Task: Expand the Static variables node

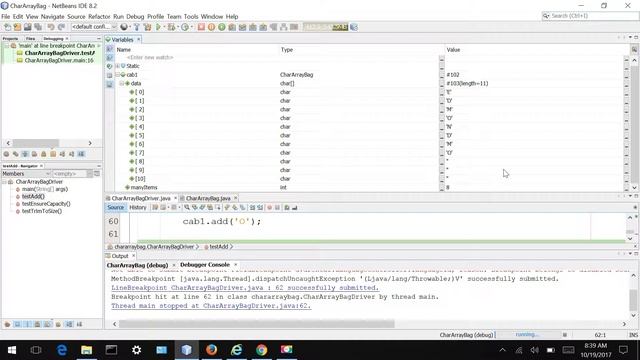Action: point(118,66)
